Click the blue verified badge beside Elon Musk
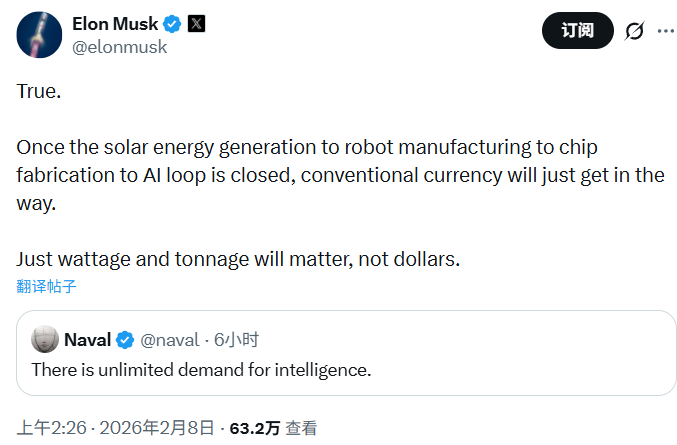The width and height of the screenshot is (677, 445). (x=173, y=24)
